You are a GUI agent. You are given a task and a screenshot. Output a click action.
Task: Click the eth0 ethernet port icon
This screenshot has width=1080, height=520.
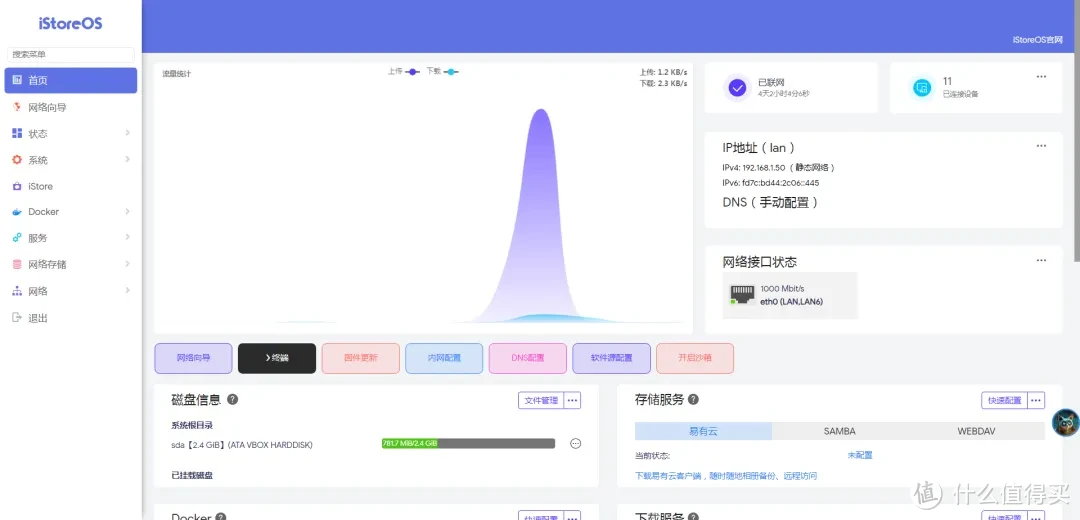coord(742,295)
